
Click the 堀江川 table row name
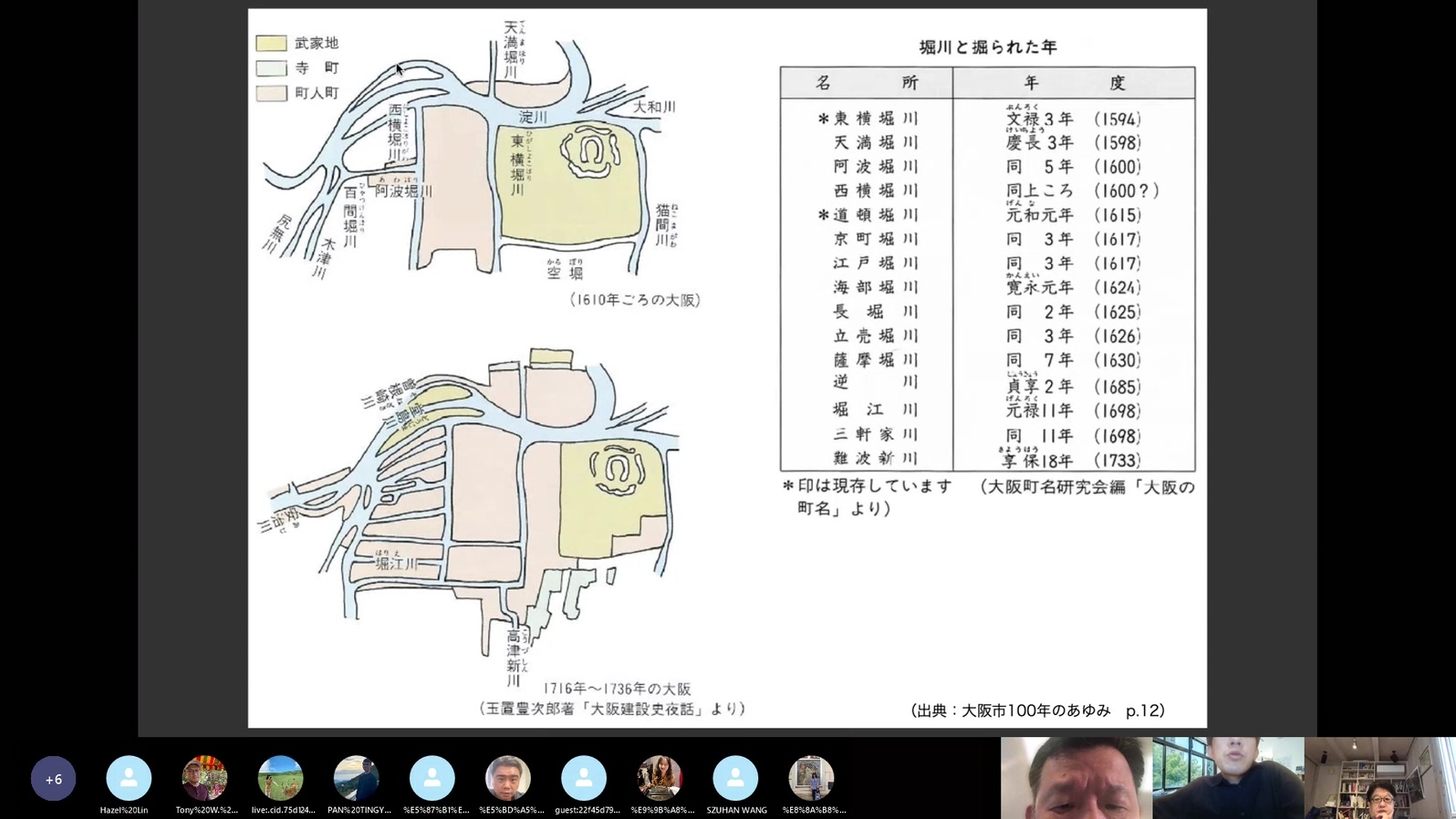point(876,410)
